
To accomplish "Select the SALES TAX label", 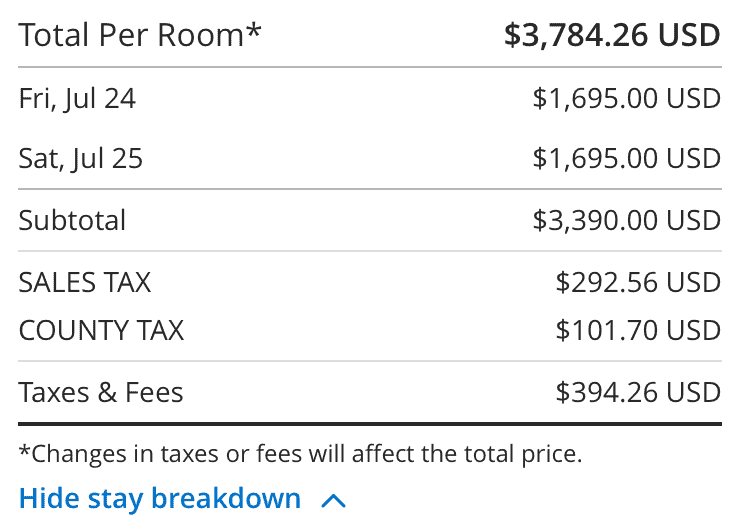I will tap(85, 282).
